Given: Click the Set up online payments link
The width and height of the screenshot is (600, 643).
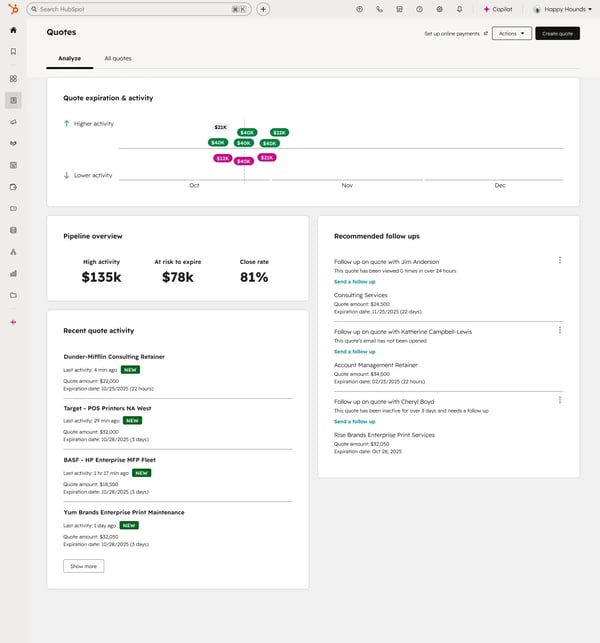Looking at the screenshot, I should (452, 34).
